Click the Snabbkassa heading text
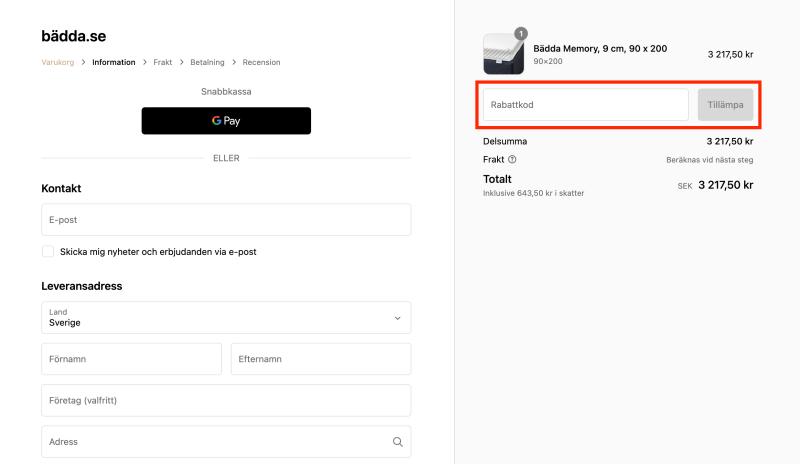 226,92
